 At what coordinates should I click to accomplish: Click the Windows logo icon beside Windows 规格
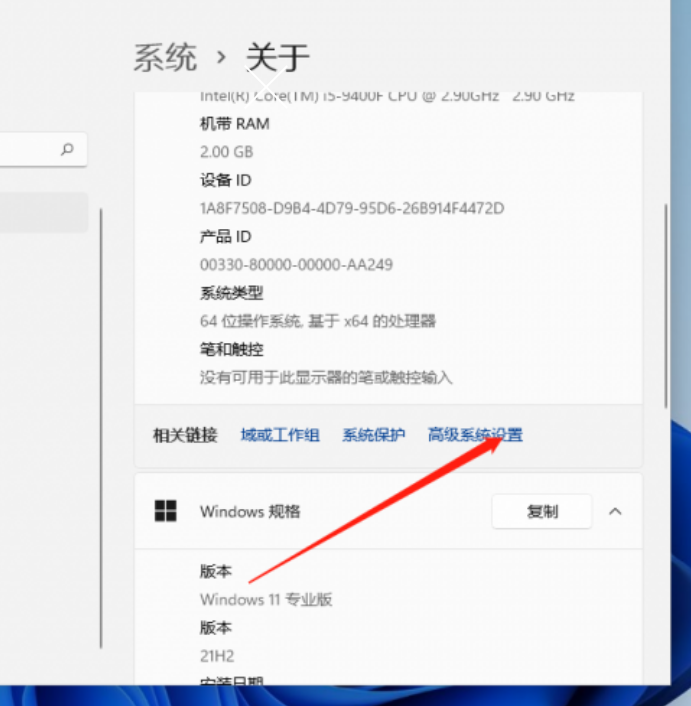coord(165,511)
